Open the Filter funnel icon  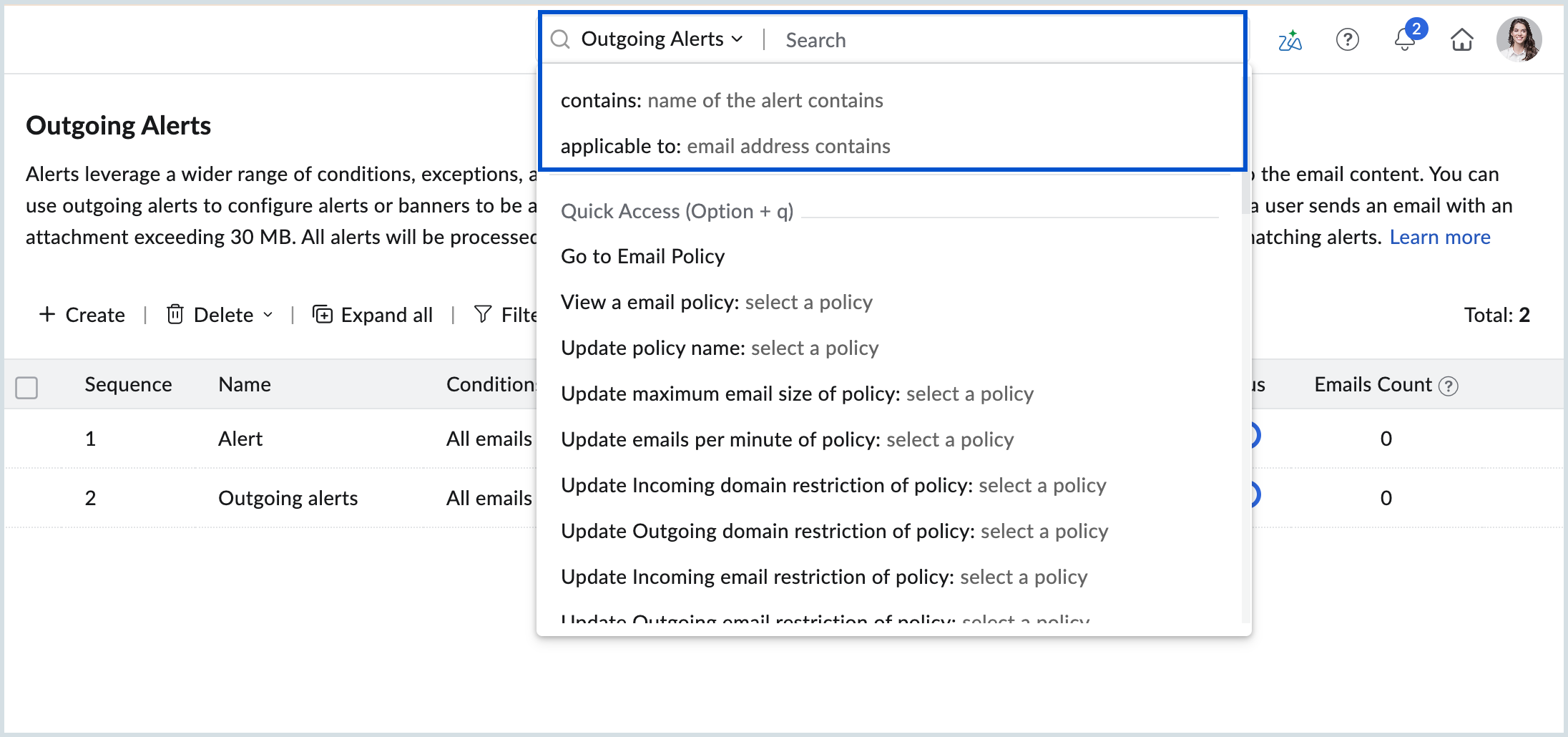(483, 314)
